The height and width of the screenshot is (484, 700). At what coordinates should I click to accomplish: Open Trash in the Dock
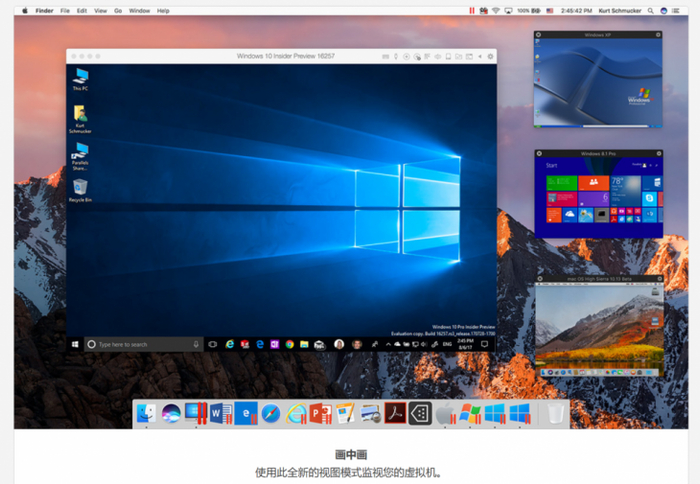[555, 413]
